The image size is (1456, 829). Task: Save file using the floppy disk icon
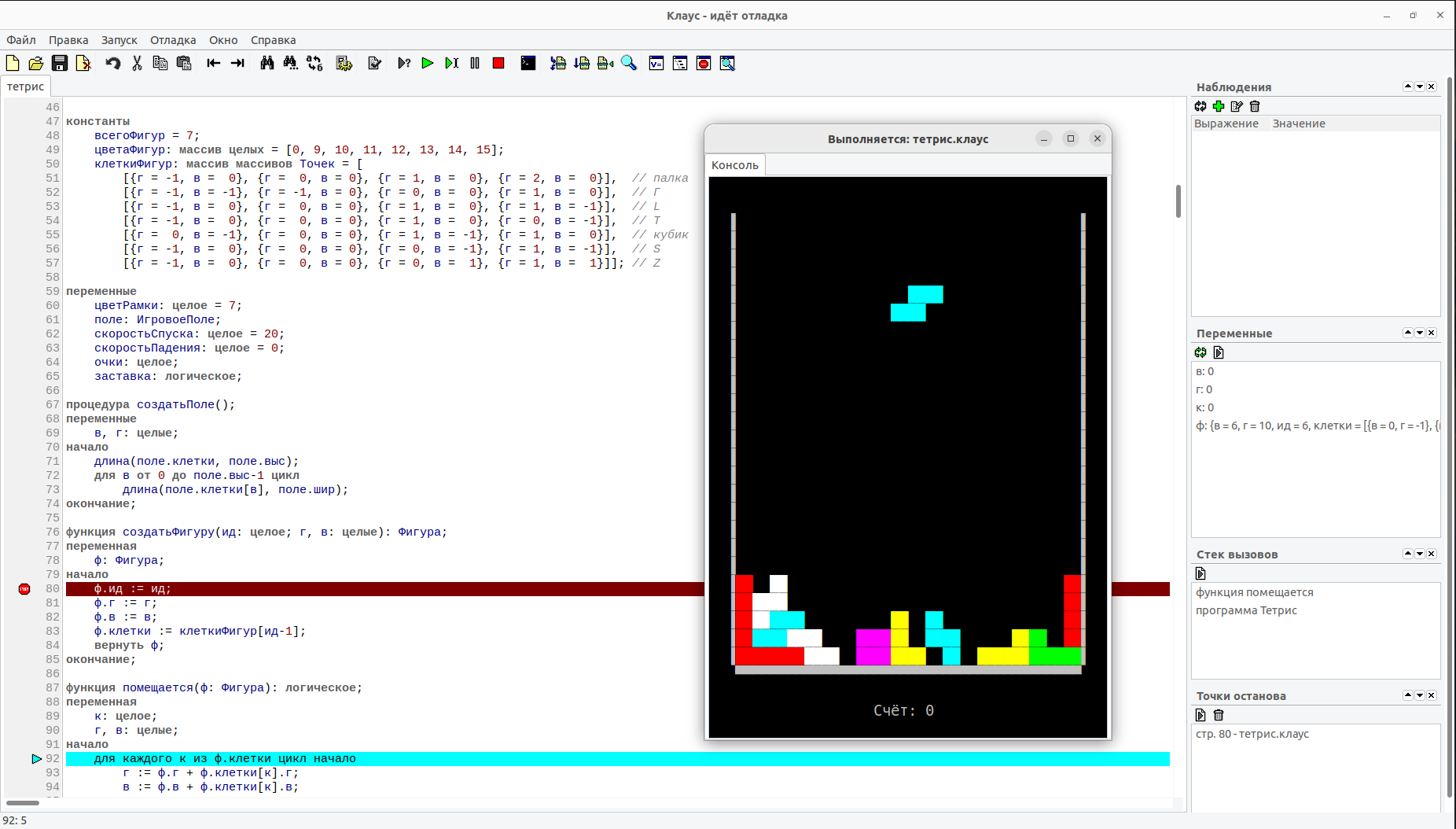(60, 64)
